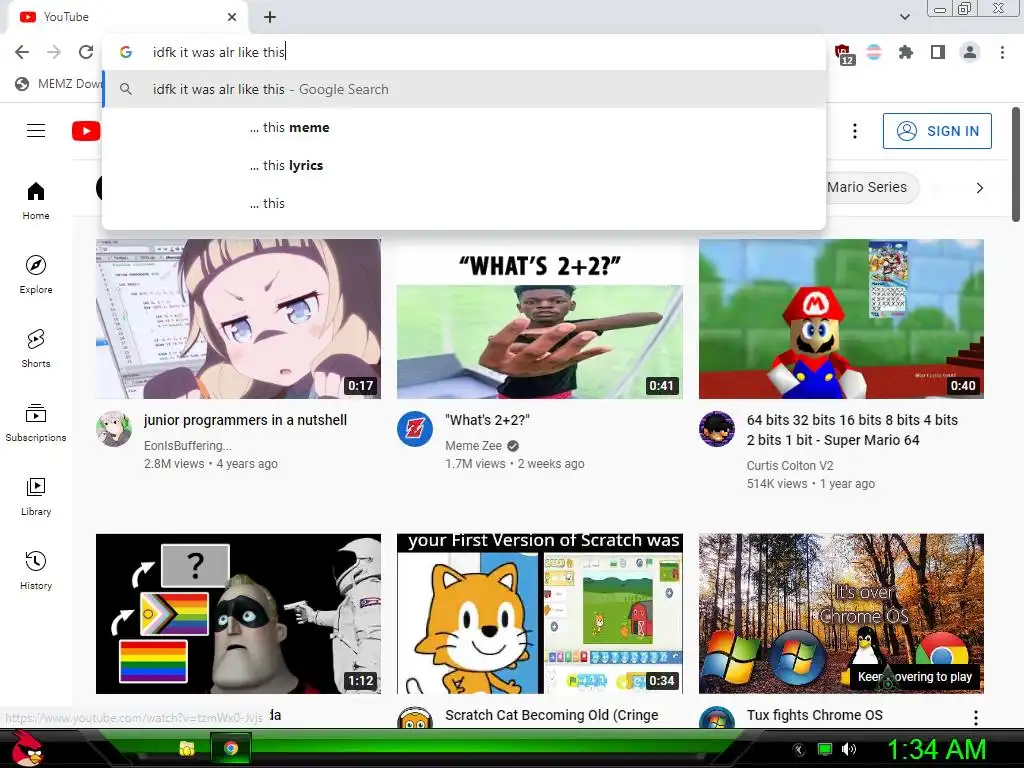1024x768 pixels.
Task: Open the Mr. Incredible flags video thumbnail
Action: click(x=238, y=614)
